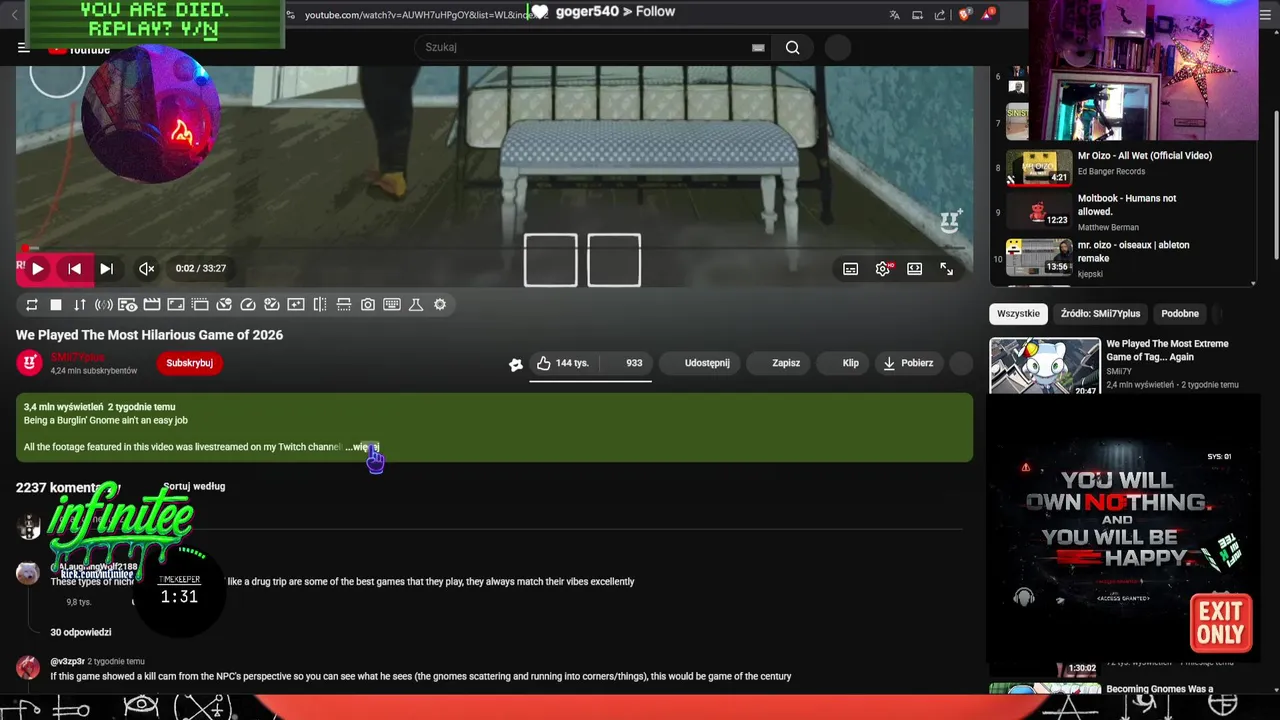Unmute the video using the speaker icon
Viewport: 1280px width, 720px height.
(146, 268)
